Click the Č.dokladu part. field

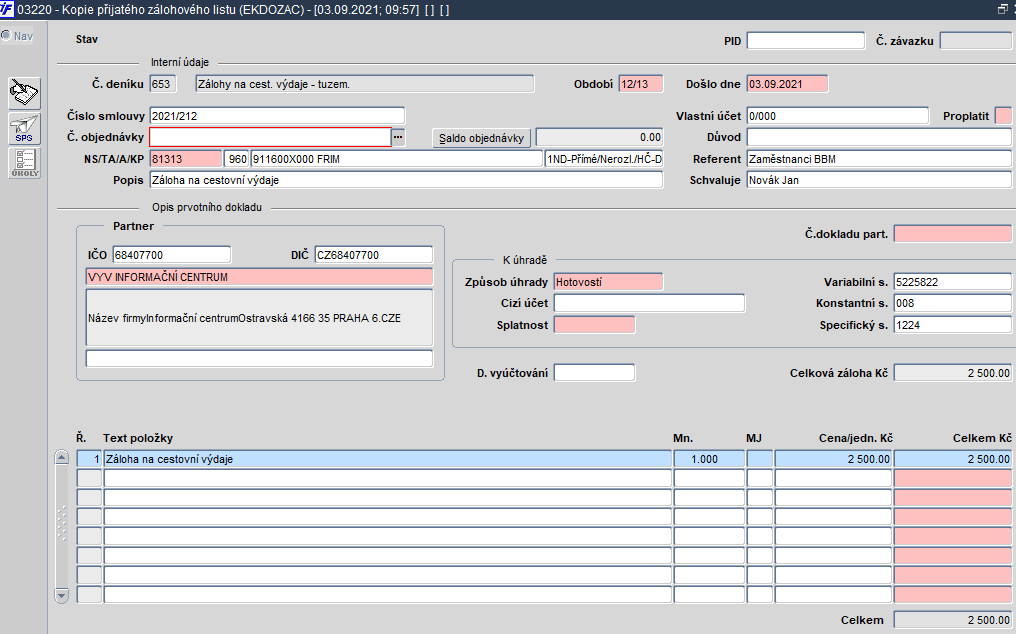tap(952, 233)
